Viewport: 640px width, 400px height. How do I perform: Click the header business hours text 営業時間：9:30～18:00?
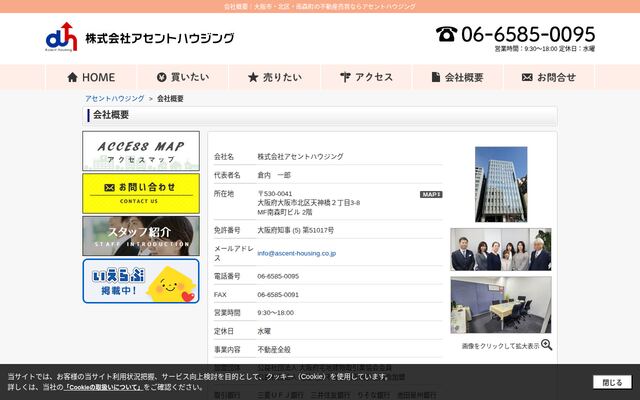point(526,49)
